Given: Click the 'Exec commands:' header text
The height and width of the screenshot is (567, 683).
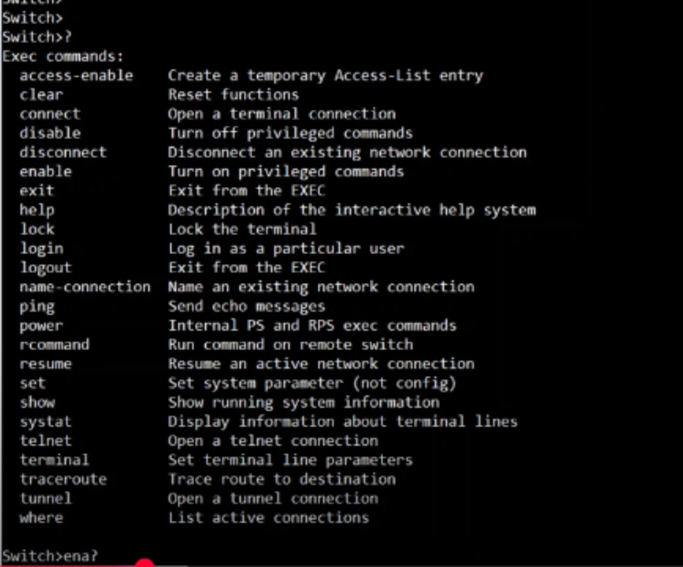Looking at the screenshot, I should [x=63, y=57].
